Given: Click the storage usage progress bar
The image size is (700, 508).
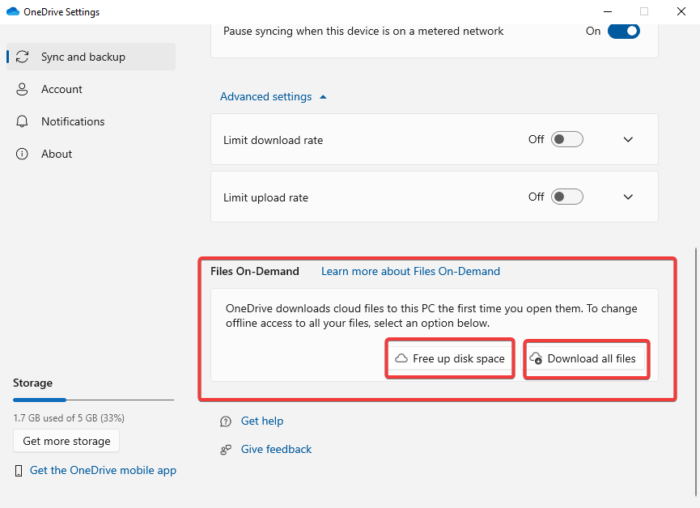Looking at the screenshot, I should (93, 400).
